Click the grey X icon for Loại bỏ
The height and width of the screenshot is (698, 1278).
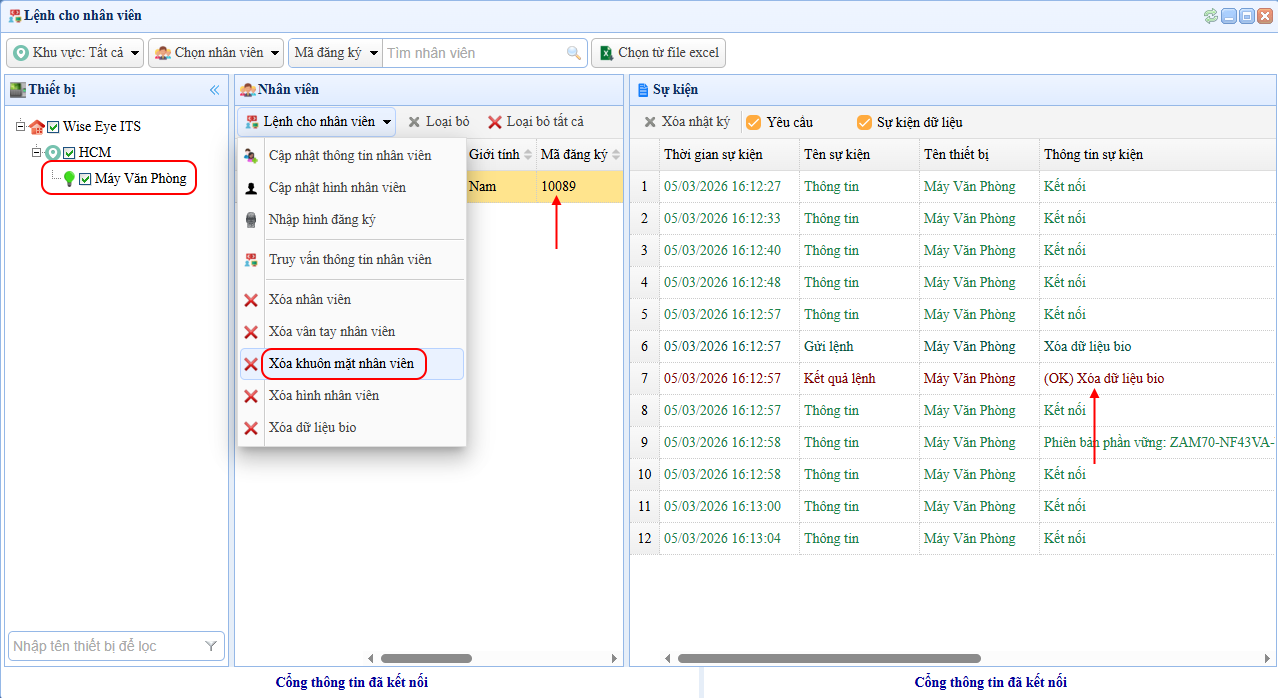tap(414, 122)
